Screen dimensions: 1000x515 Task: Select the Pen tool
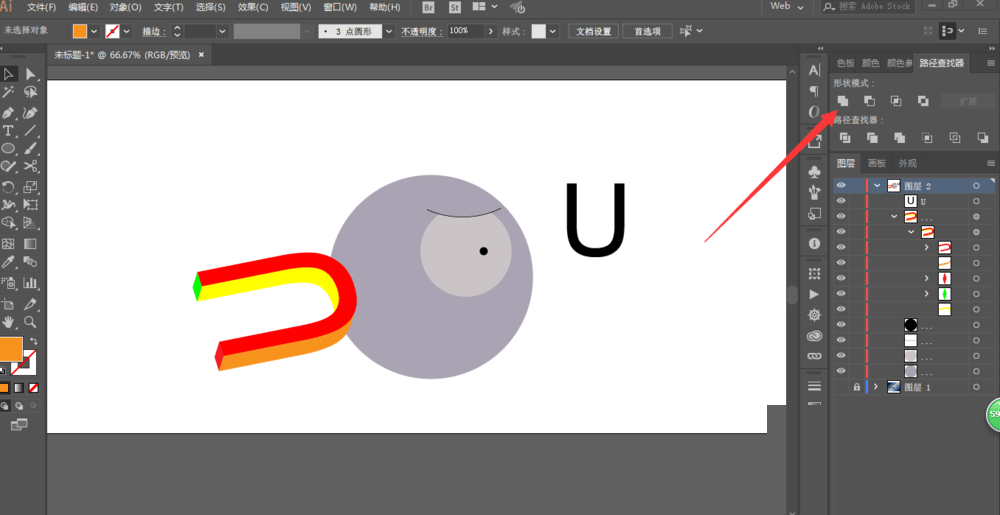click(x=8, y=113)
